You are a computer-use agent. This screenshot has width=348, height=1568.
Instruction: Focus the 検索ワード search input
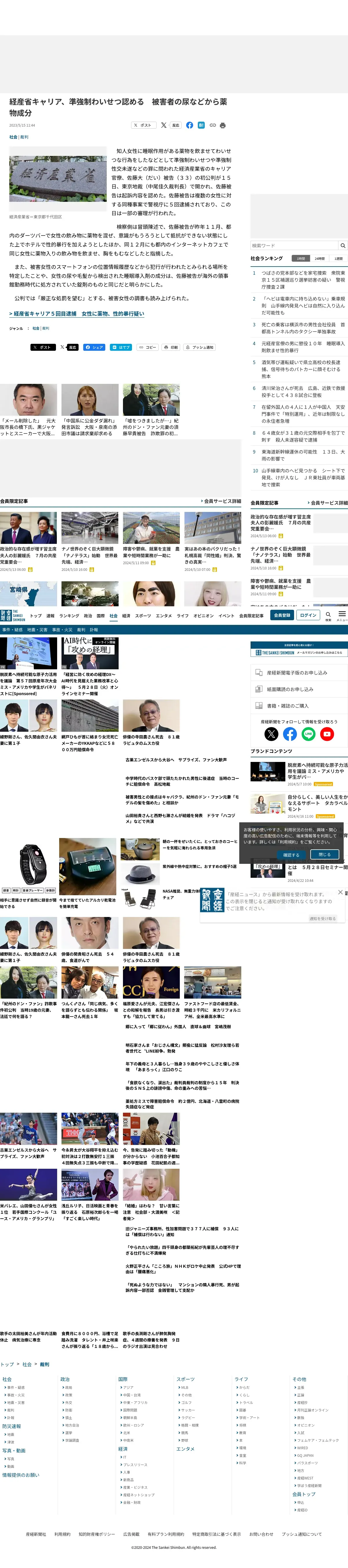click(294, 245)
